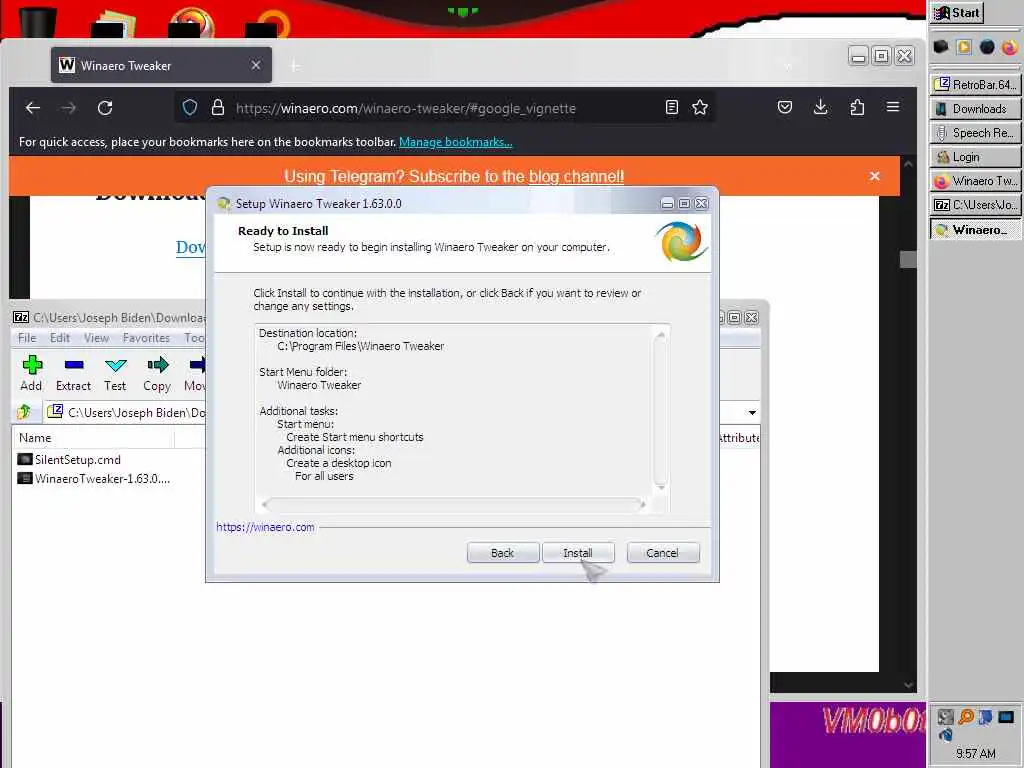Click the installer summary horizontal scrollbar
Viewport: 1024px width, 768px height.
[454, 504]
